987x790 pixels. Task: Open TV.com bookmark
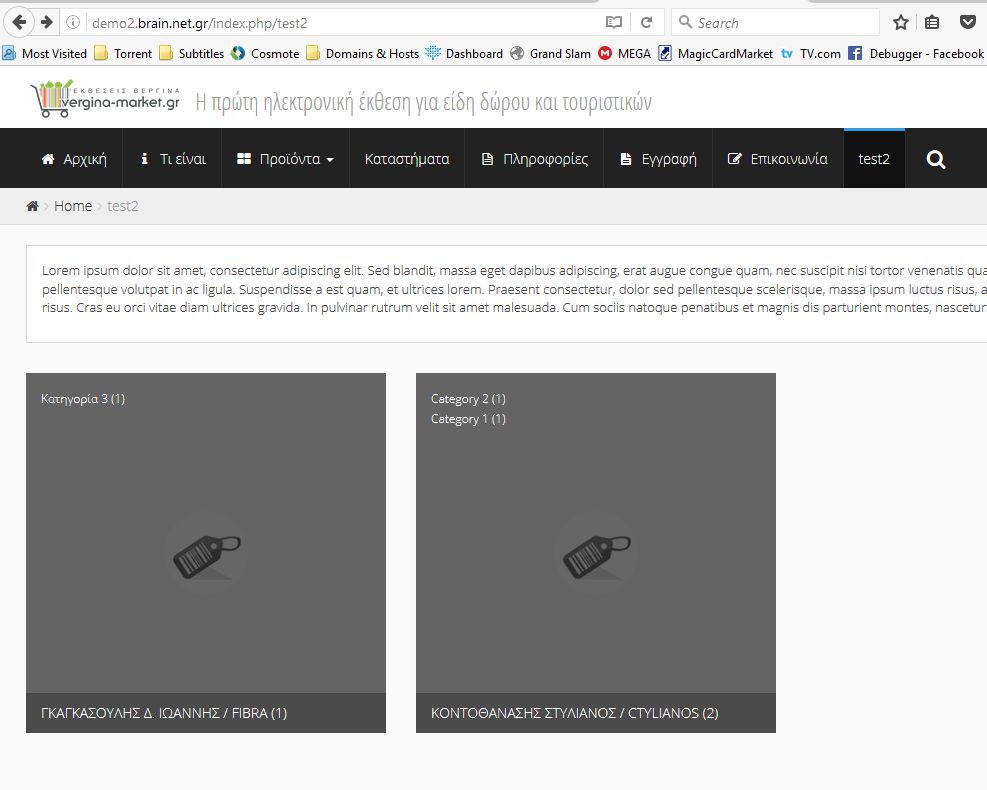pyautogui.click(x=811, y=54)
